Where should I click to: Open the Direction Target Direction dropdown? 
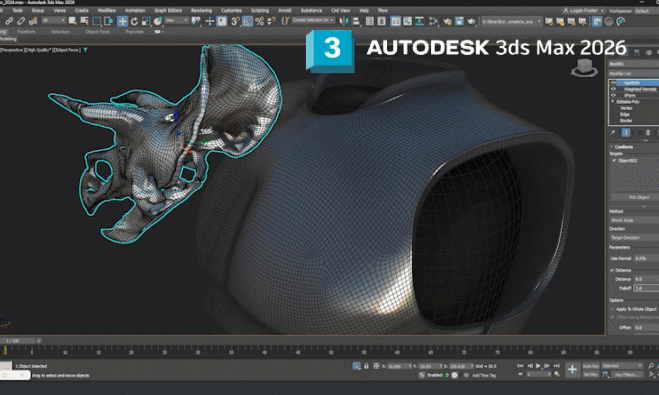[634, 237]
